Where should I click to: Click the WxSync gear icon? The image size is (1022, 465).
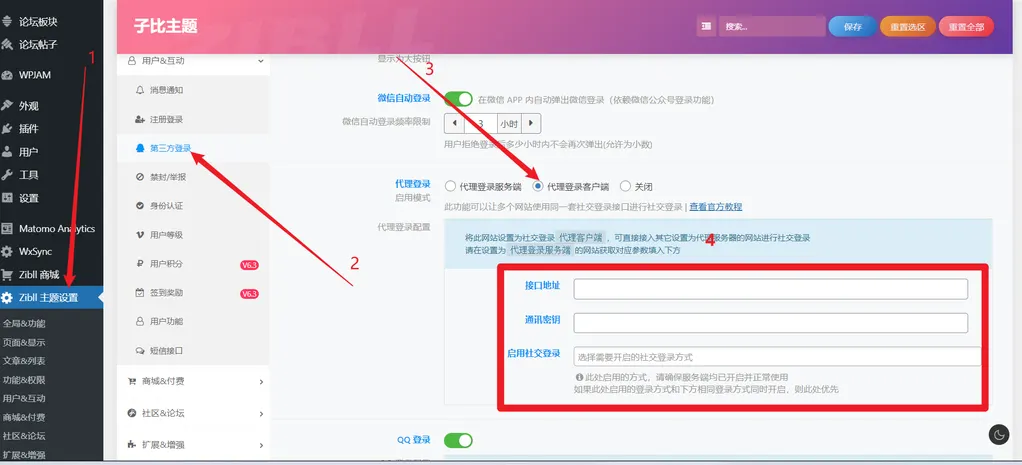[7, 252]
